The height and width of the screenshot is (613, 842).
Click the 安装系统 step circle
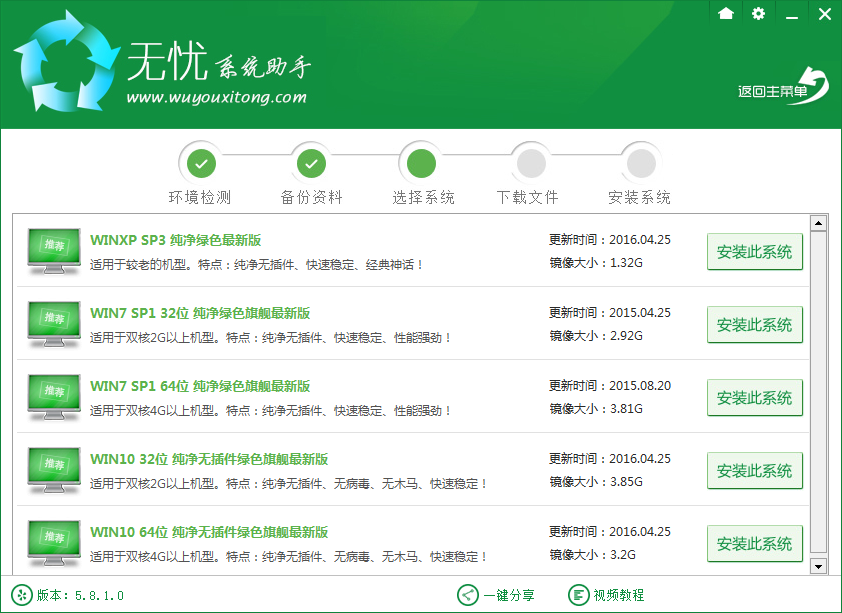640,162
